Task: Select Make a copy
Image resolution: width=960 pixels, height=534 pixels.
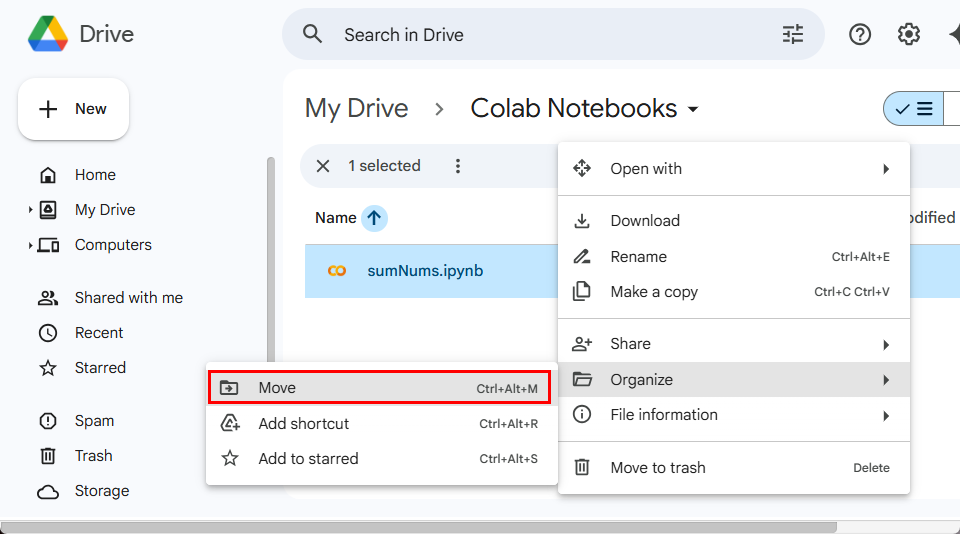Action: [x=734, y=292]
